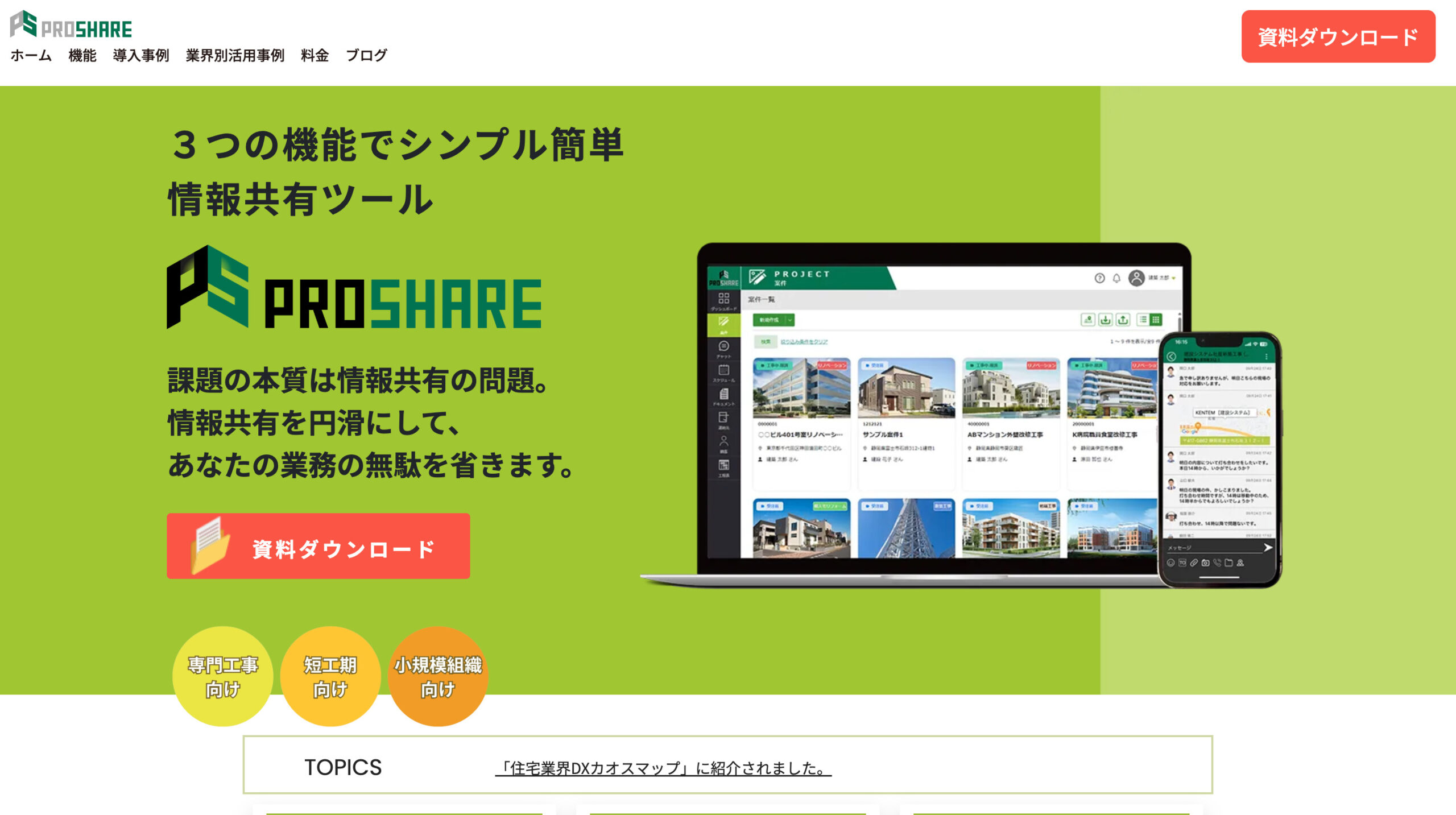1456x815 pixels.
Task: Click the back arrow in the phone chat header
Action: [x=1171, y=357]
